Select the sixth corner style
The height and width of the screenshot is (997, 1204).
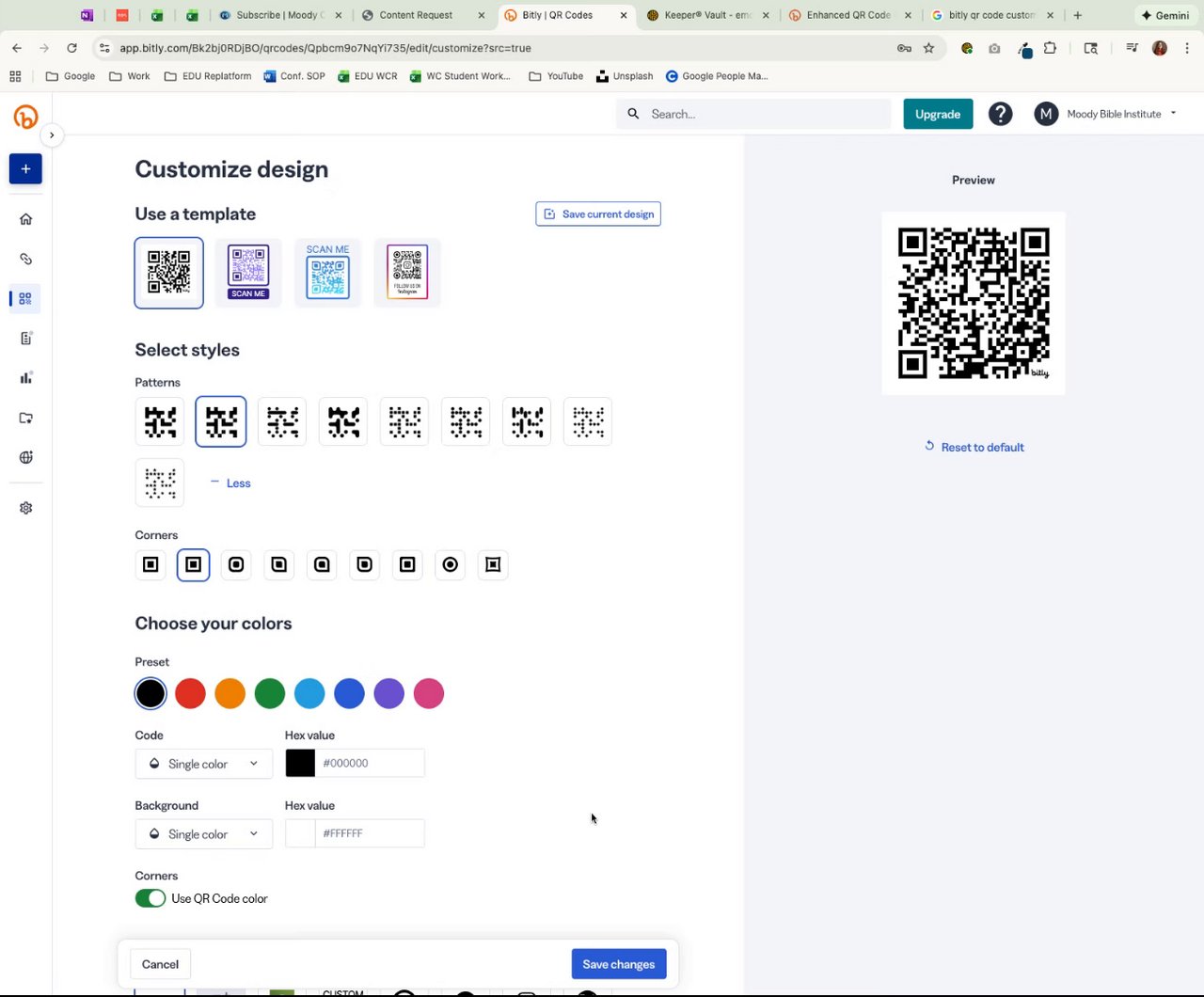[364, 564]
